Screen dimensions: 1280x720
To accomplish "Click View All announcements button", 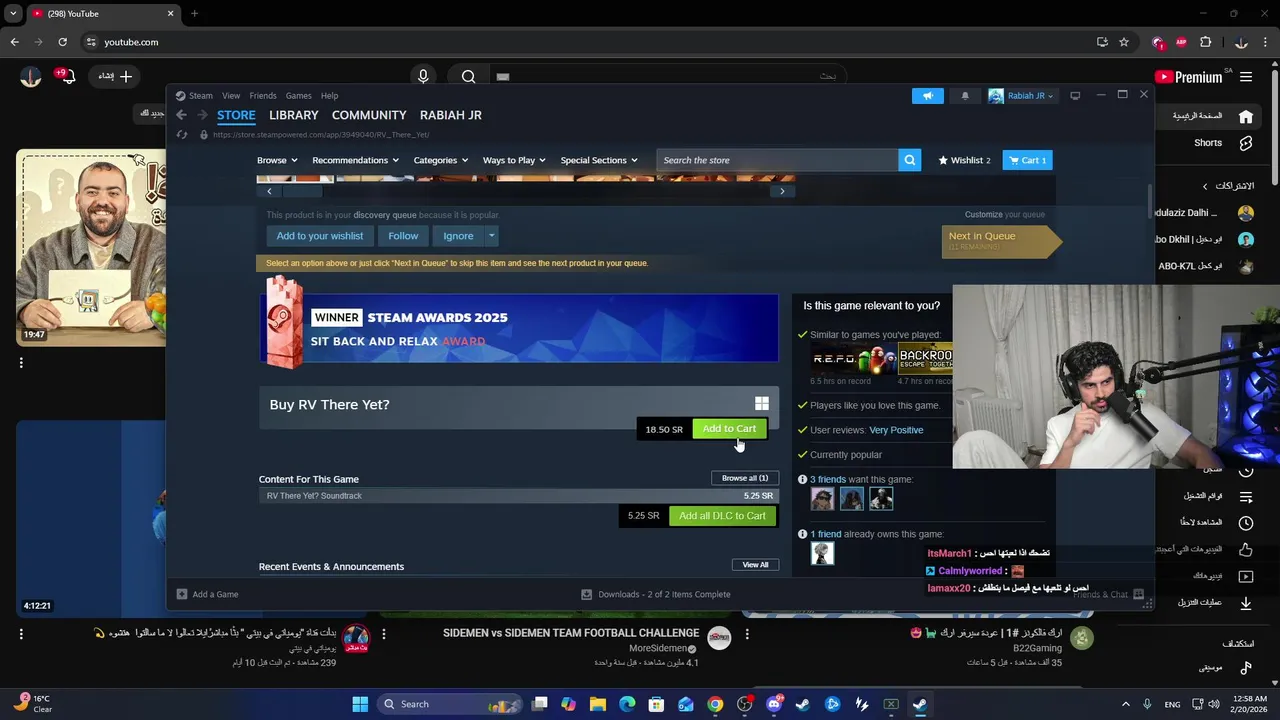I will (755, 565).
